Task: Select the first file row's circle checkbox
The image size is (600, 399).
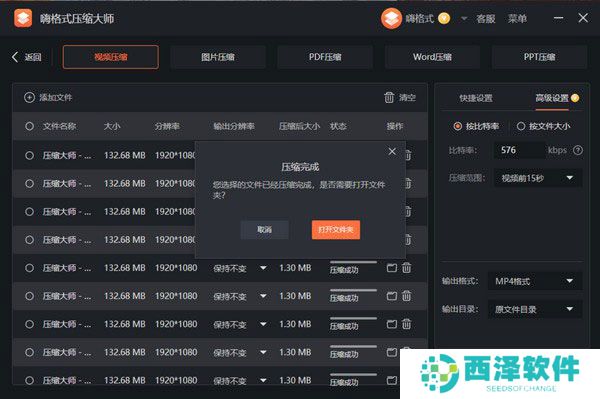Action: point(29,155)
